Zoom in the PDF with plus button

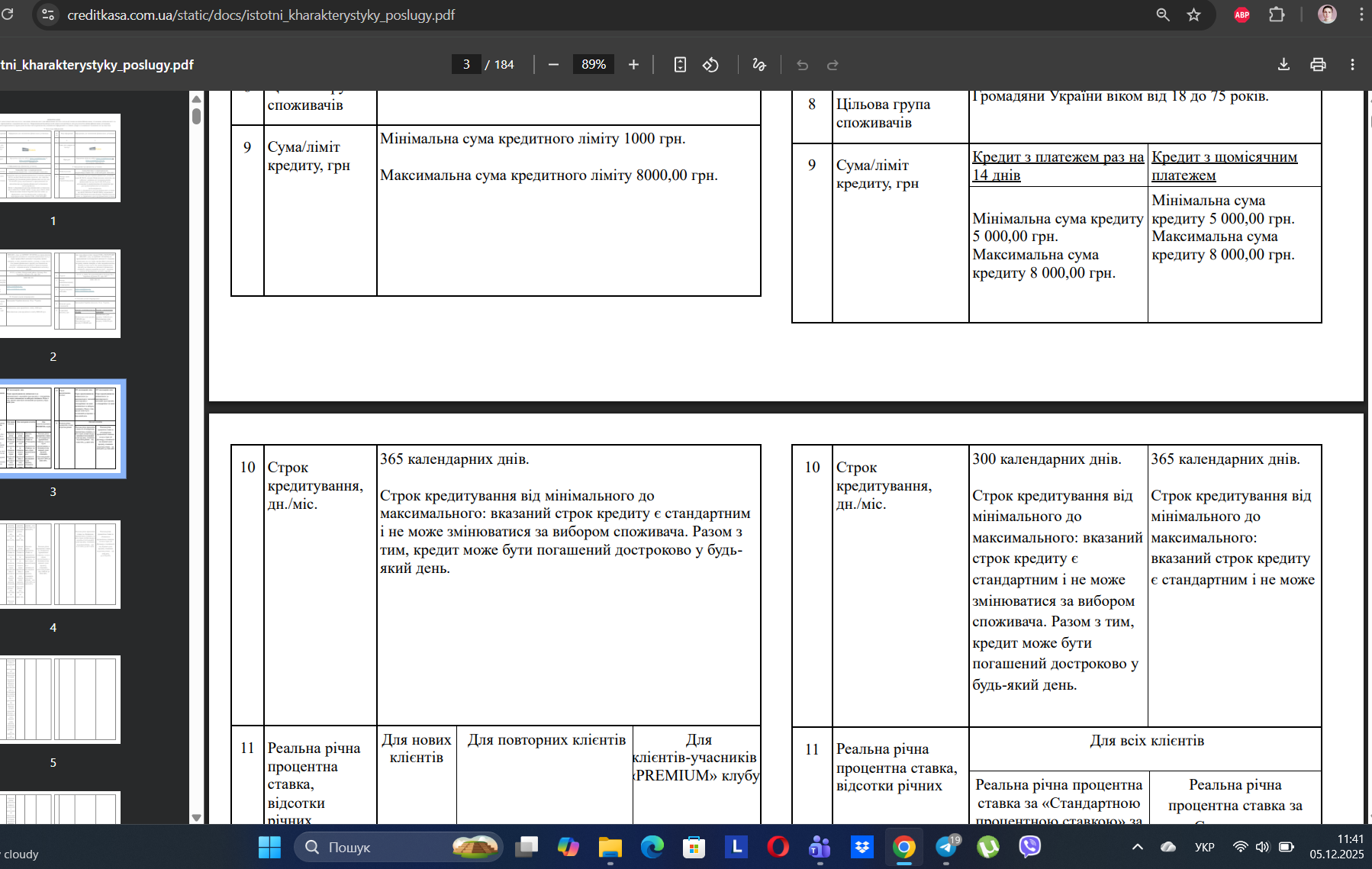(x=633, y=65)
